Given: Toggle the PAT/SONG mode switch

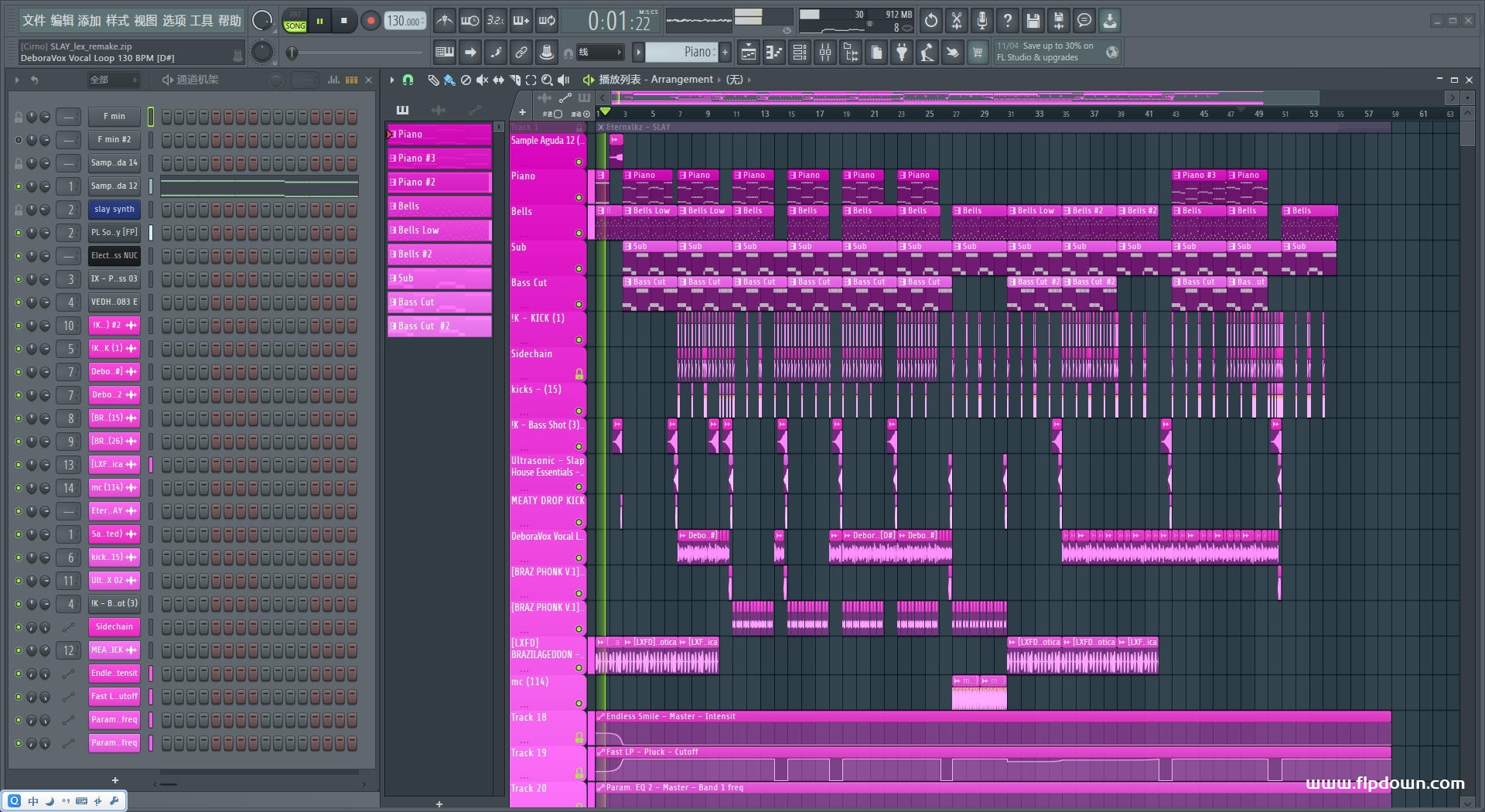Looking at the screenshot, I should click(295, 21).
